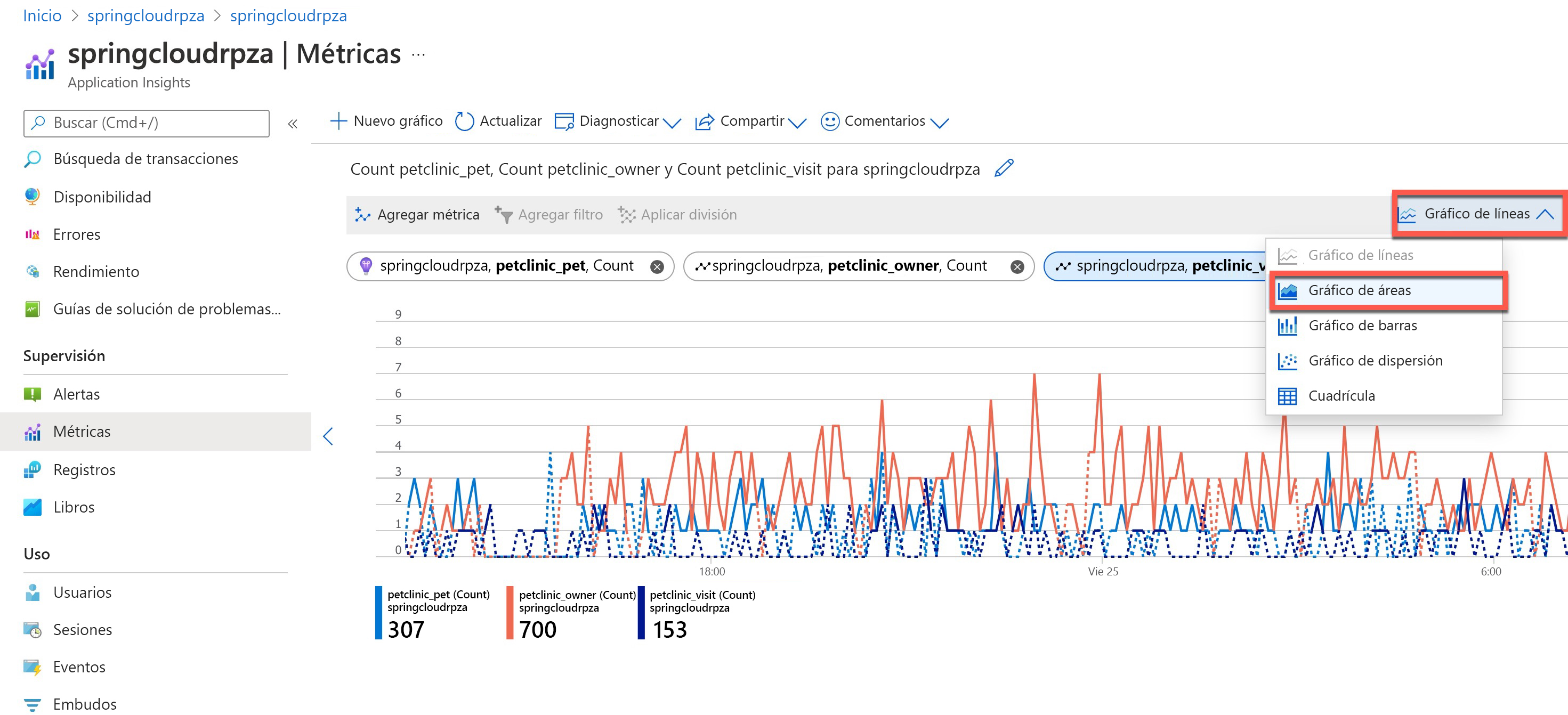
Task: Select Gráfico de barras option
Action: coord(1362,326)
